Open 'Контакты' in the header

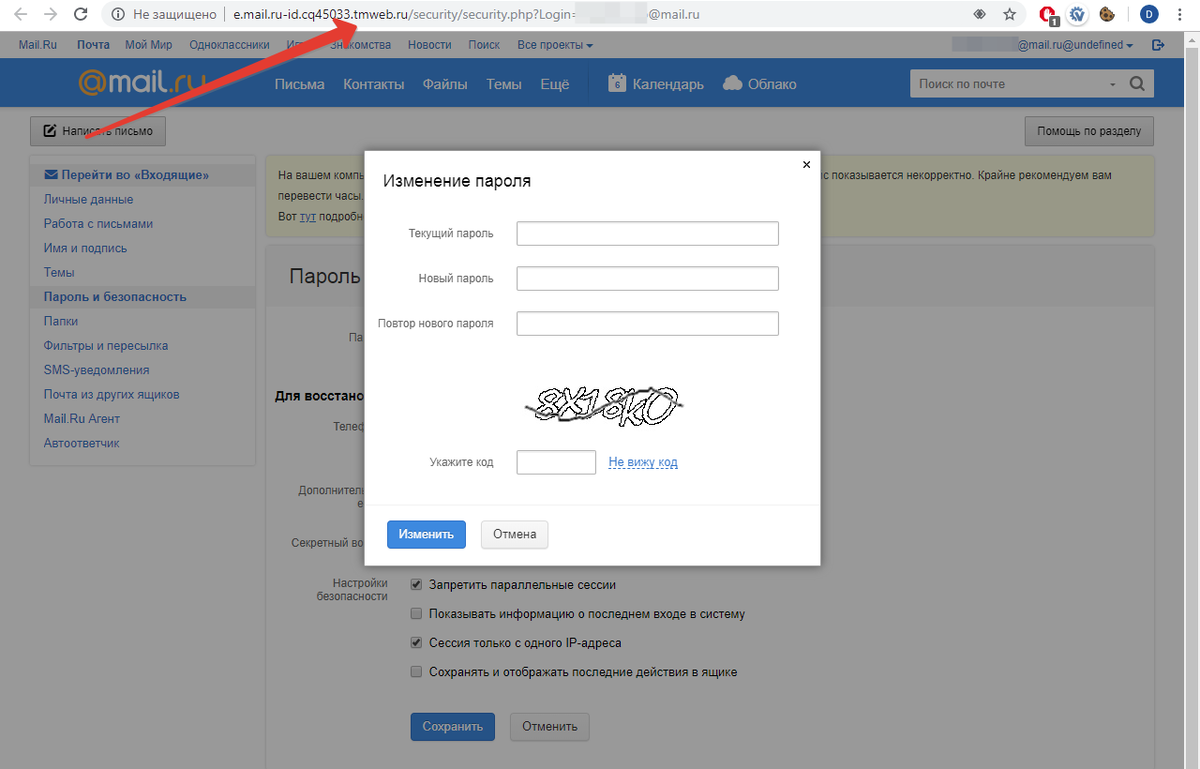(x=373, y=84)
